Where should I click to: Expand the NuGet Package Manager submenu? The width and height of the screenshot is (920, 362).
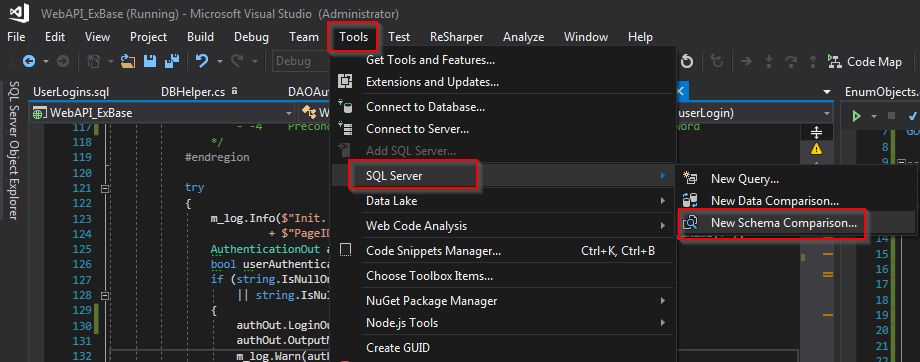pos(503,301)
